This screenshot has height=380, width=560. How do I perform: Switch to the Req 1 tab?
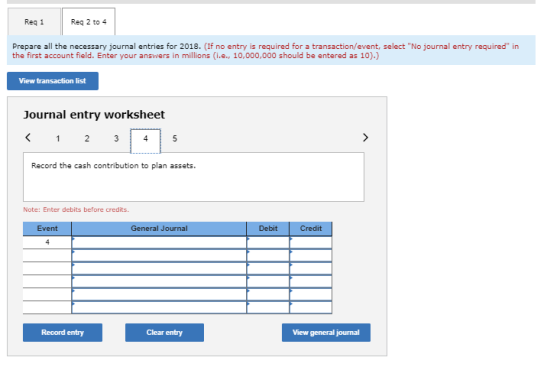point(34,22)
